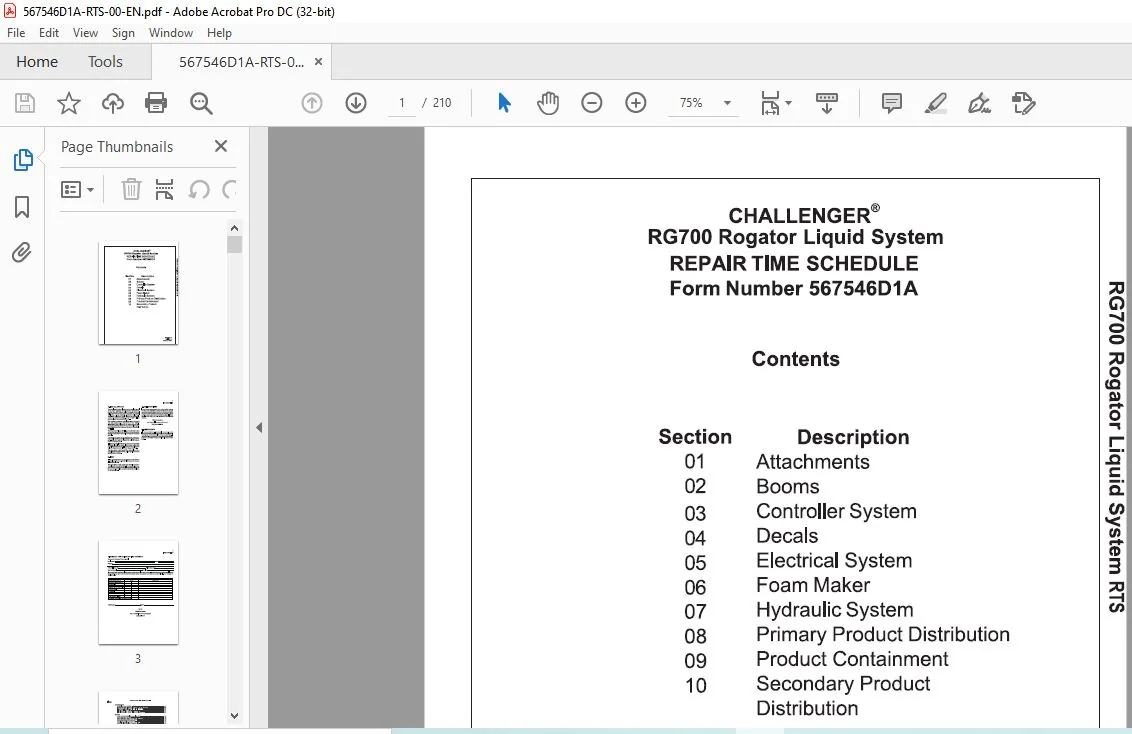Open the Sign document pen icon
Viewport: 1132px width, 734px height.
[979, 103]
